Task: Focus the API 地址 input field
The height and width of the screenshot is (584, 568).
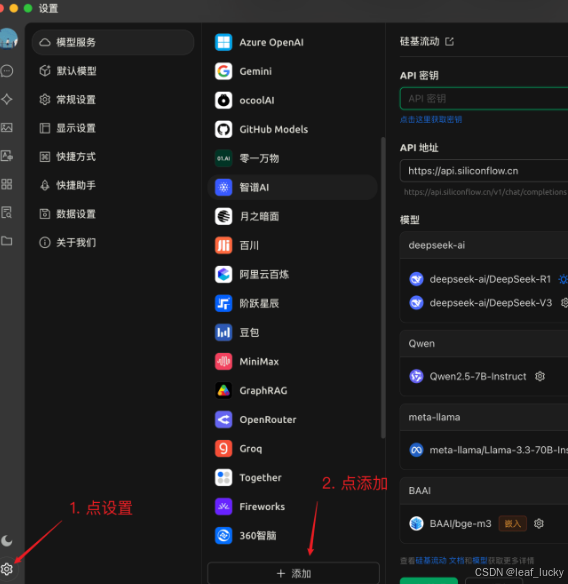Action: (484, 171)
